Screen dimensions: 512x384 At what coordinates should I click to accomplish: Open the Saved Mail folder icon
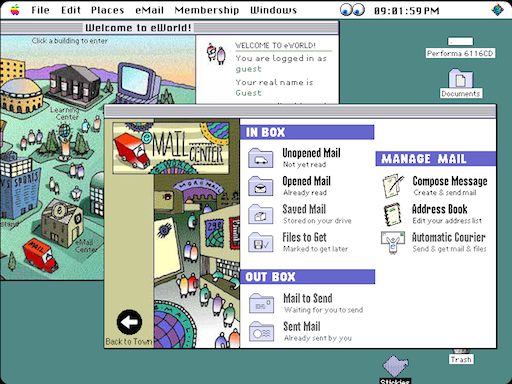tap(261, 214)
